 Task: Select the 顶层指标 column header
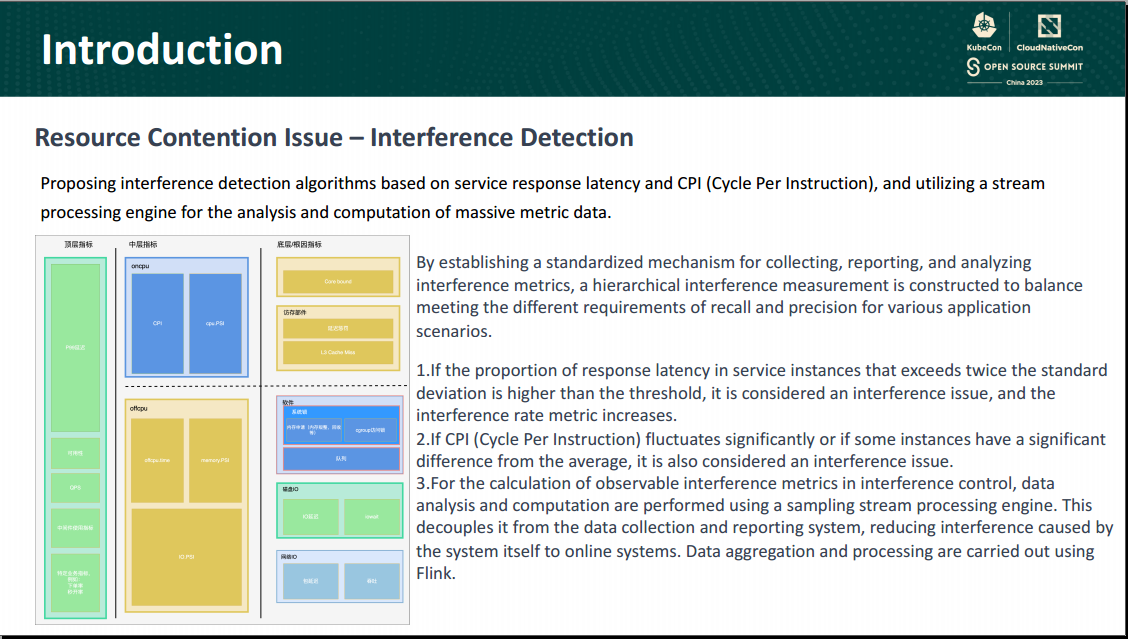(x=78, y=244)
